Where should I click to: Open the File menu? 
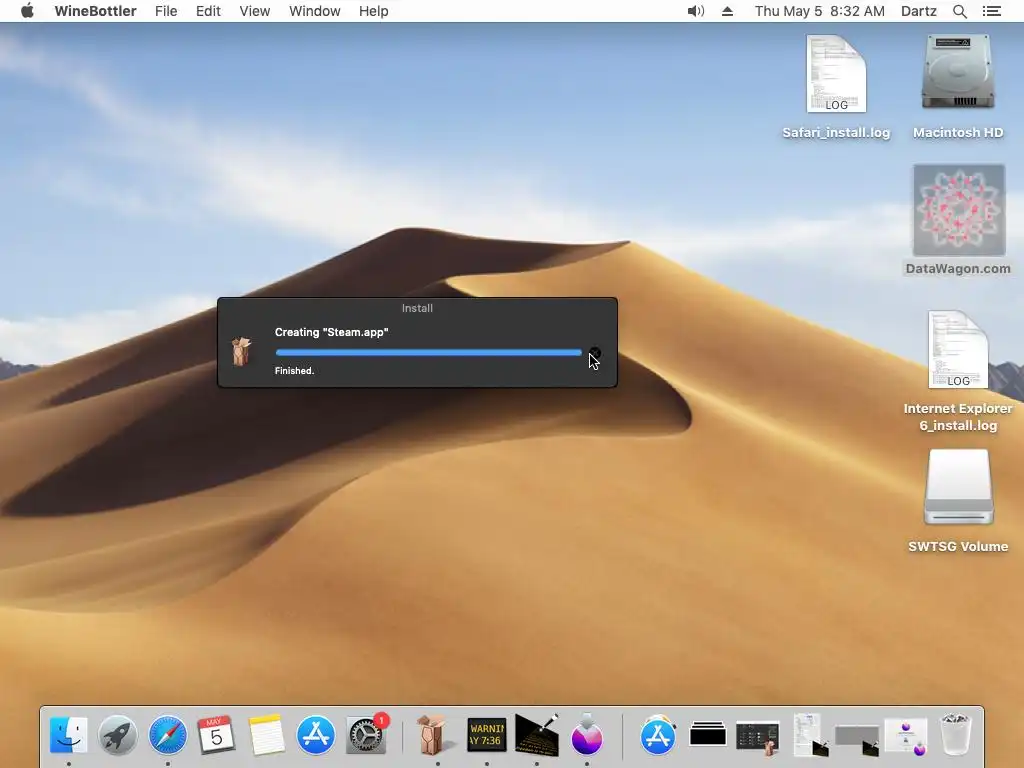(166, 11)
